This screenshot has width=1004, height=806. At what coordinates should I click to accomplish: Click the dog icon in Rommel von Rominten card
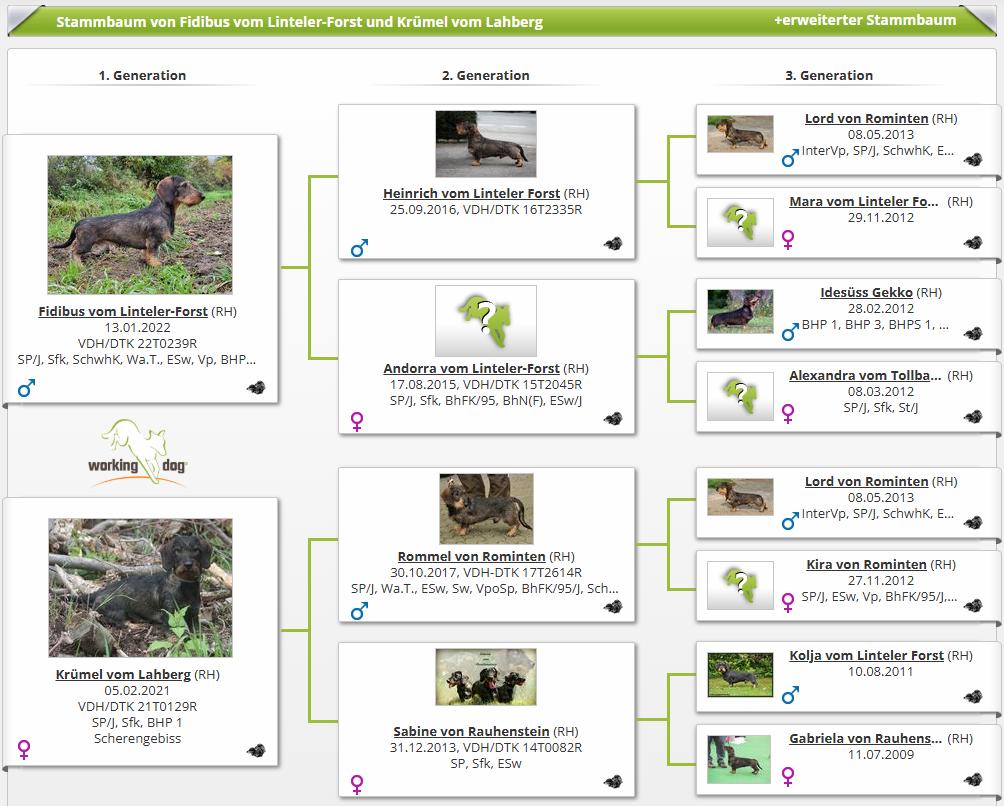click(613, 606)
